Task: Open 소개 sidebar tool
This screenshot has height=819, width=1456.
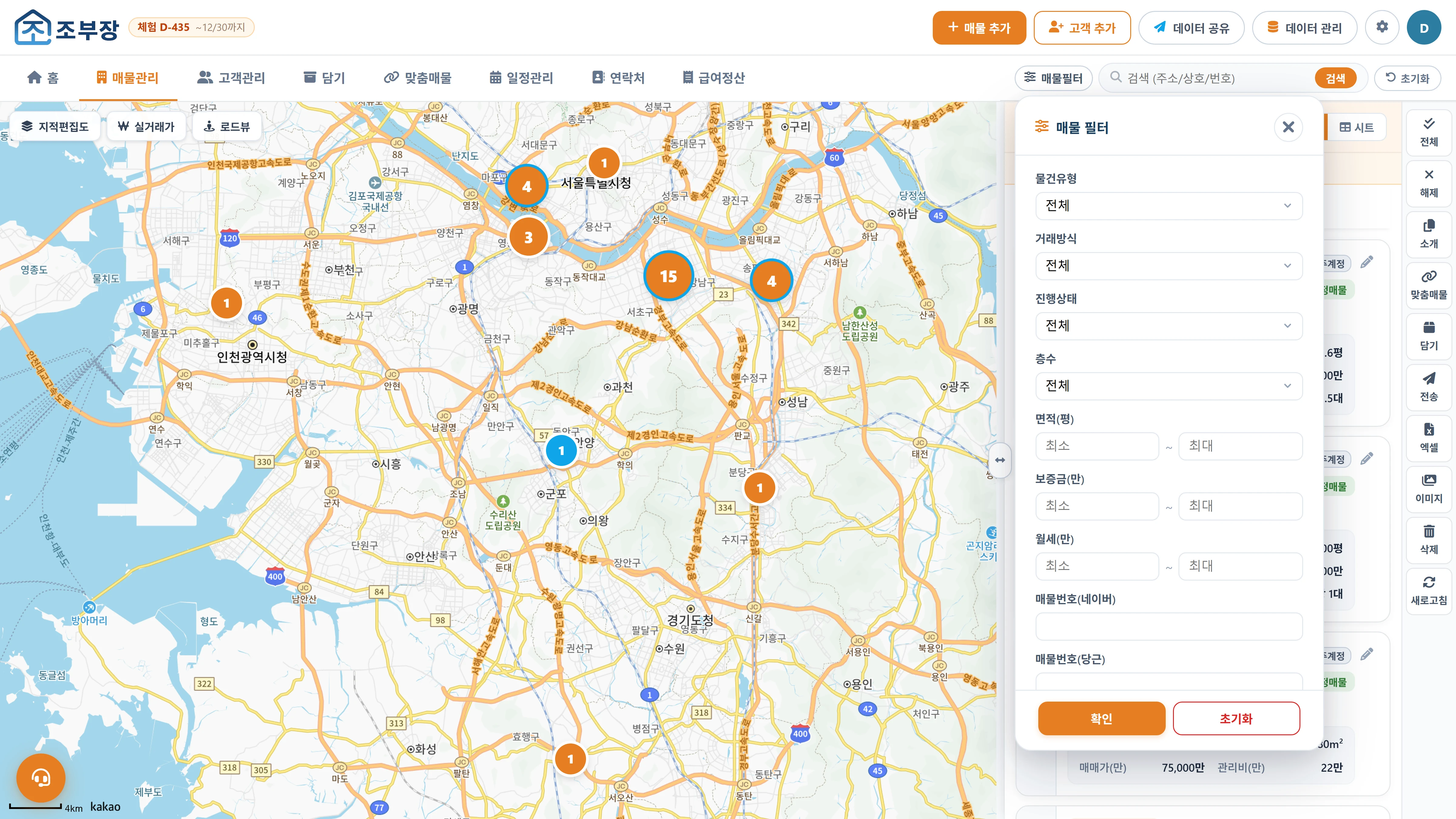Action: coord(1428,234)
